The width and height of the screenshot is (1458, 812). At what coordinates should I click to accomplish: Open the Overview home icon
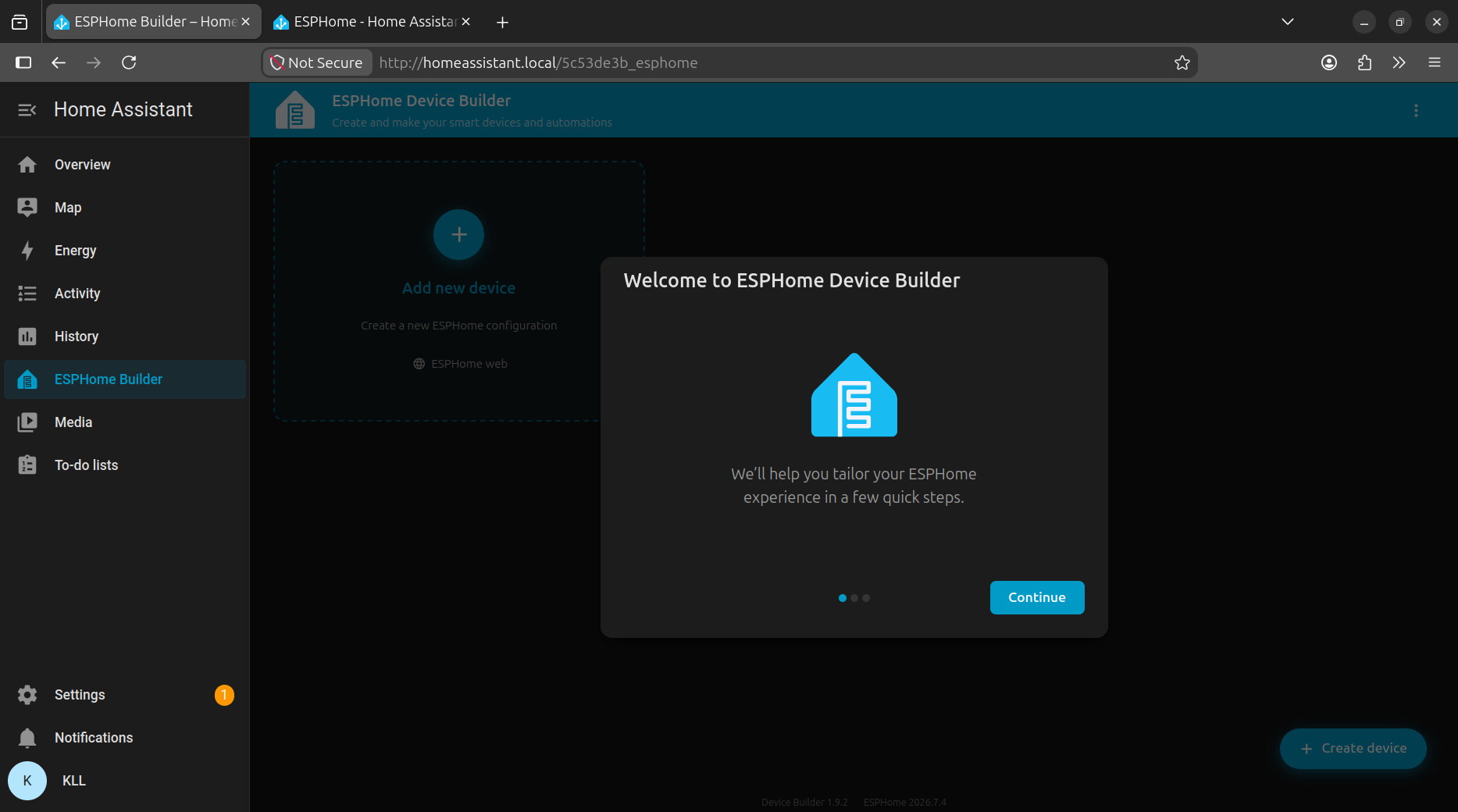coord(27,165)
